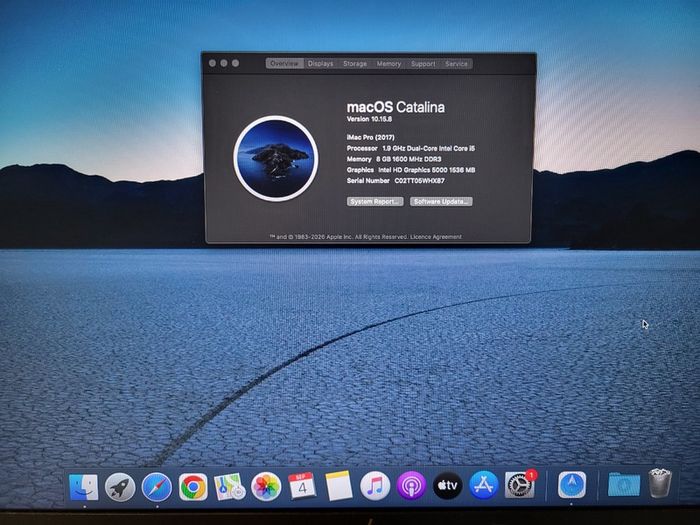Open the Memory tab
This screenshot has height=525, width=700.
[x=389, y=64]
